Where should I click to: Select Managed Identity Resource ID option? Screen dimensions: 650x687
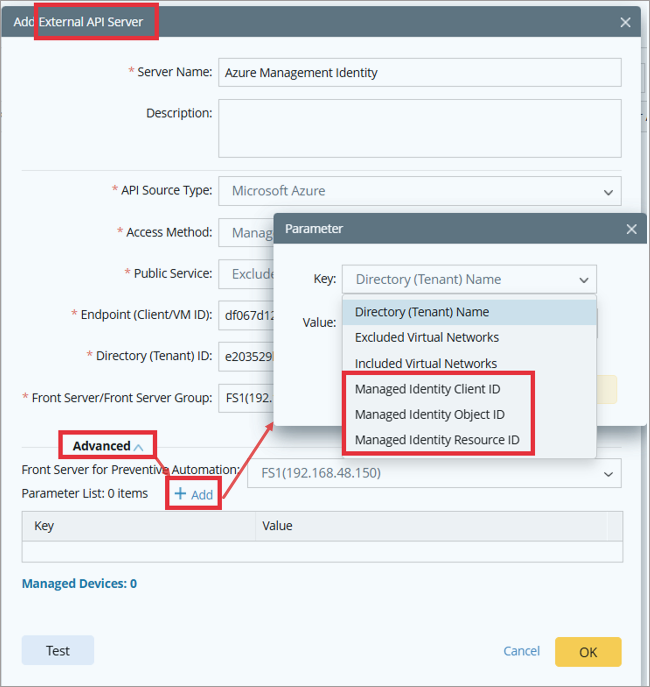click(x=436, y=441)
